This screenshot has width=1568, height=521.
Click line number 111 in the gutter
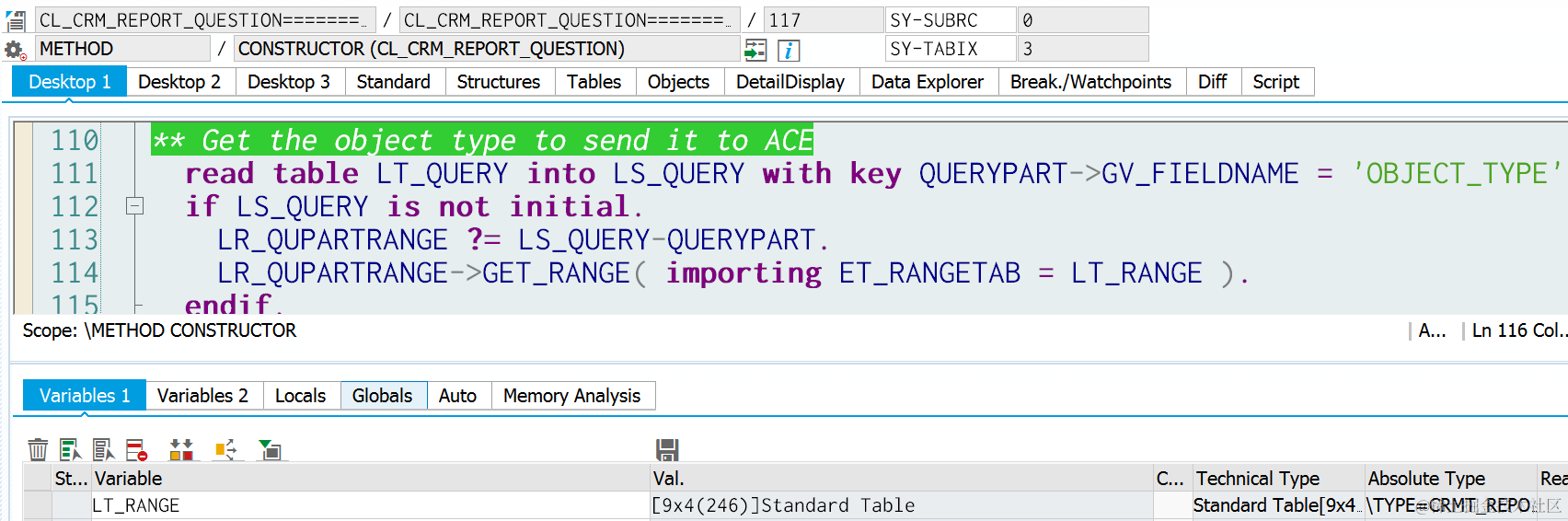75,173
